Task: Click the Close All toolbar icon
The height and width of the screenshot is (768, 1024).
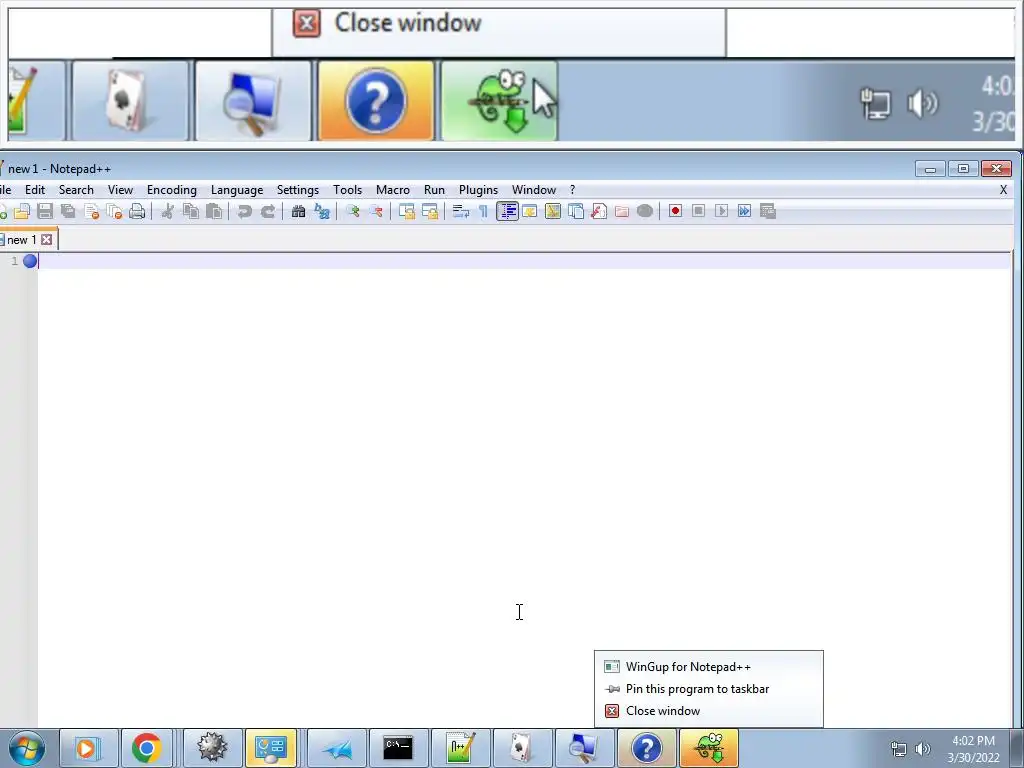Action: click(114, 211)
